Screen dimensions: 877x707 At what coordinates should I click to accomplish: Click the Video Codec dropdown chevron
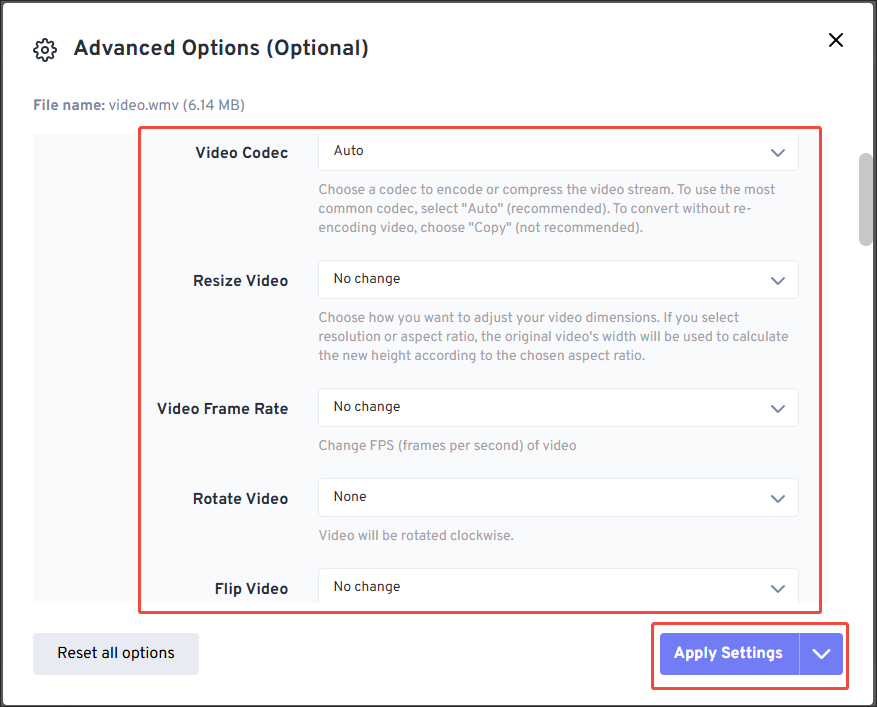coord(778,152)
